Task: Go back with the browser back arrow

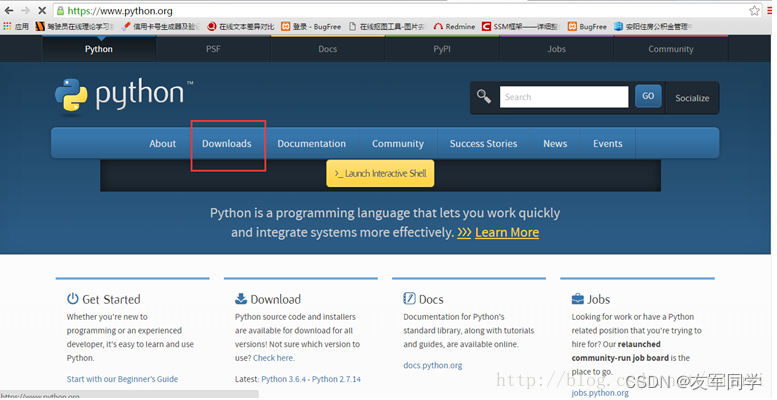Action: [x=9, y=10]
